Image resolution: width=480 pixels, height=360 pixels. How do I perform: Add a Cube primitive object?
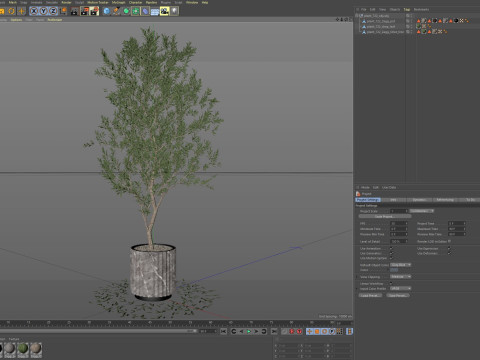[107, 11]
